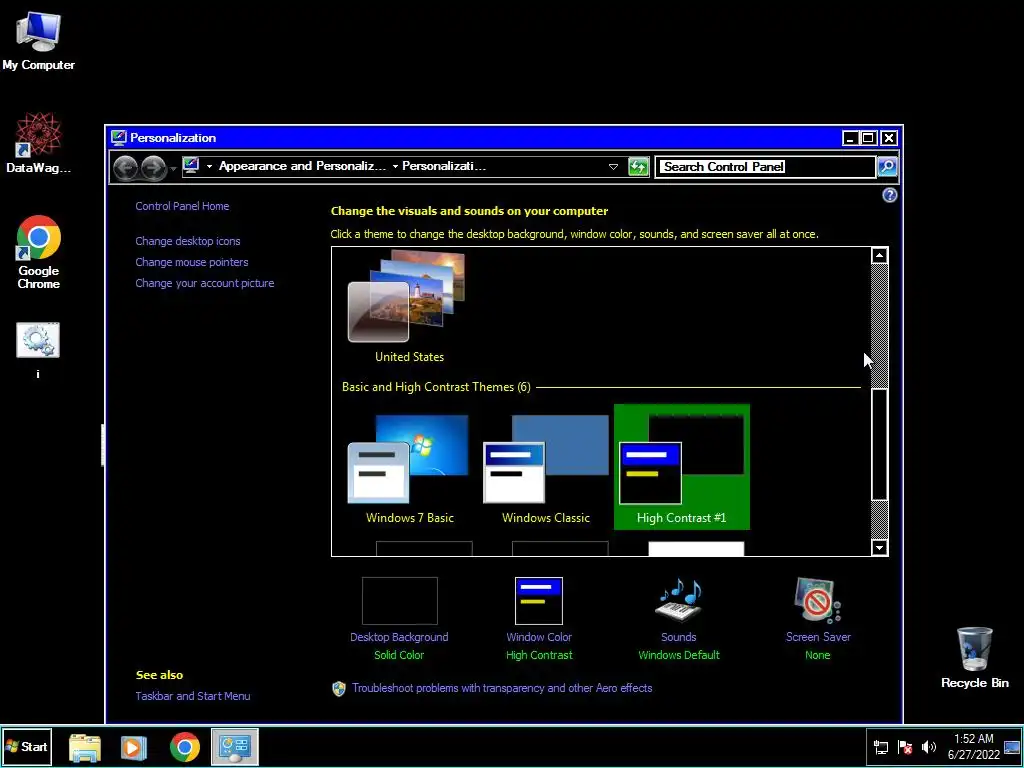Click Troubleshoot problems with transparency link
This screenshot has height=768, width=1024.
pyautogui.click(x=502, y=688)
